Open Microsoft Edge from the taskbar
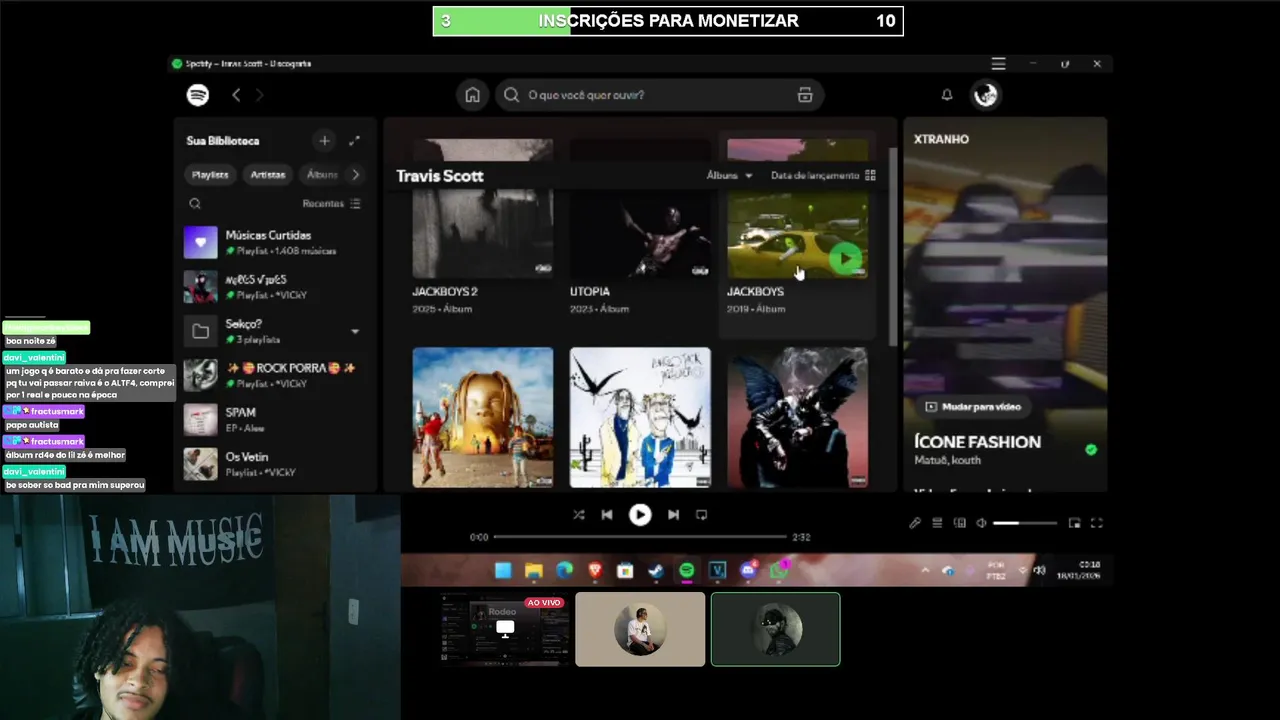Screen dimensions: 1280x720 564,570
